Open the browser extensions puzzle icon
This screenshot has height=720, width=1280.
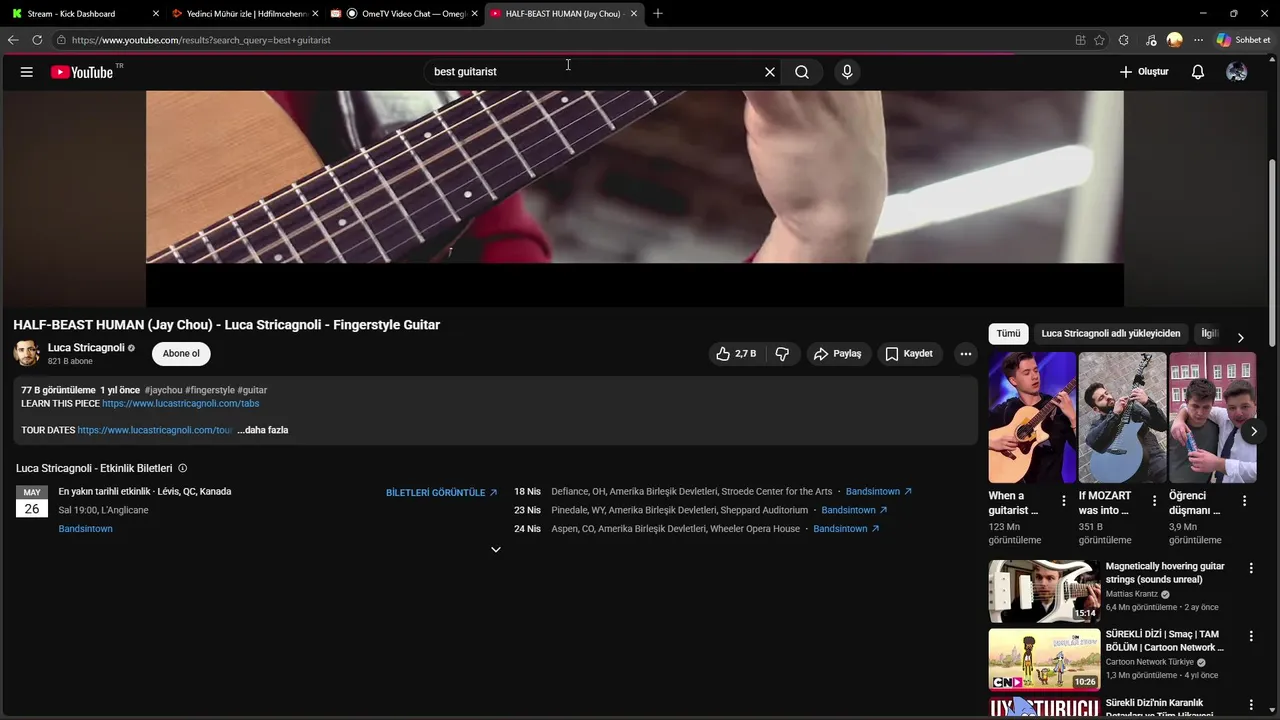click(1124, 40)
